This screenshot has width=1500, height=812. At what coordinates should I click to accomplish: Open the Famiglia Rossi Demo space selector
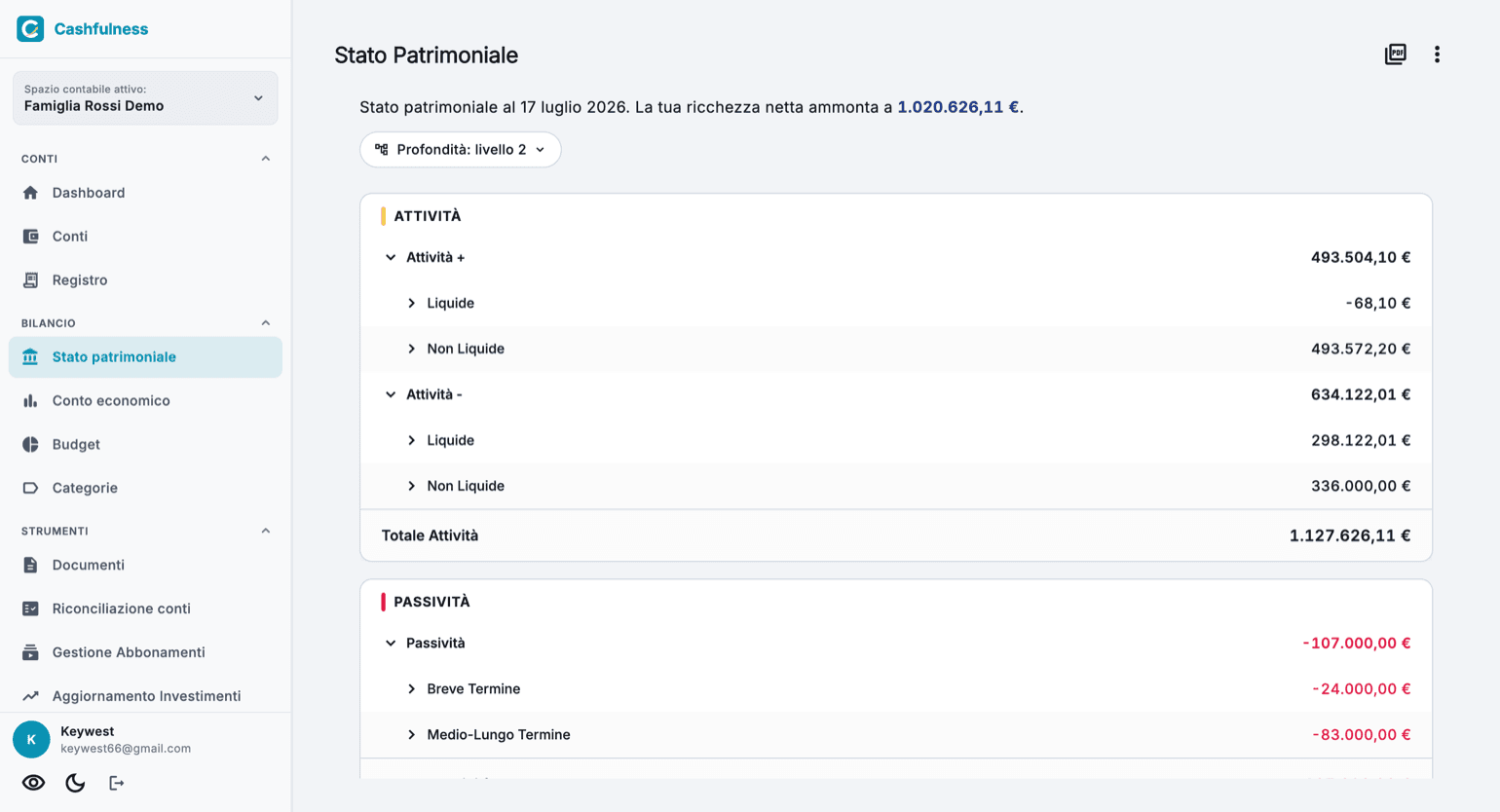[x=145, y=98]
